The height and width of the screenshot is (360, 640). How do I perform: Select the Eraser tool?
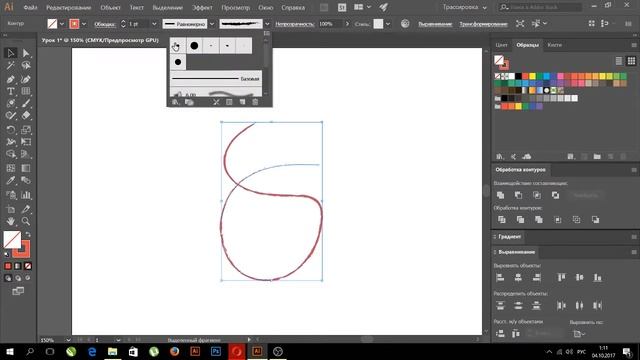click(26, 116)
